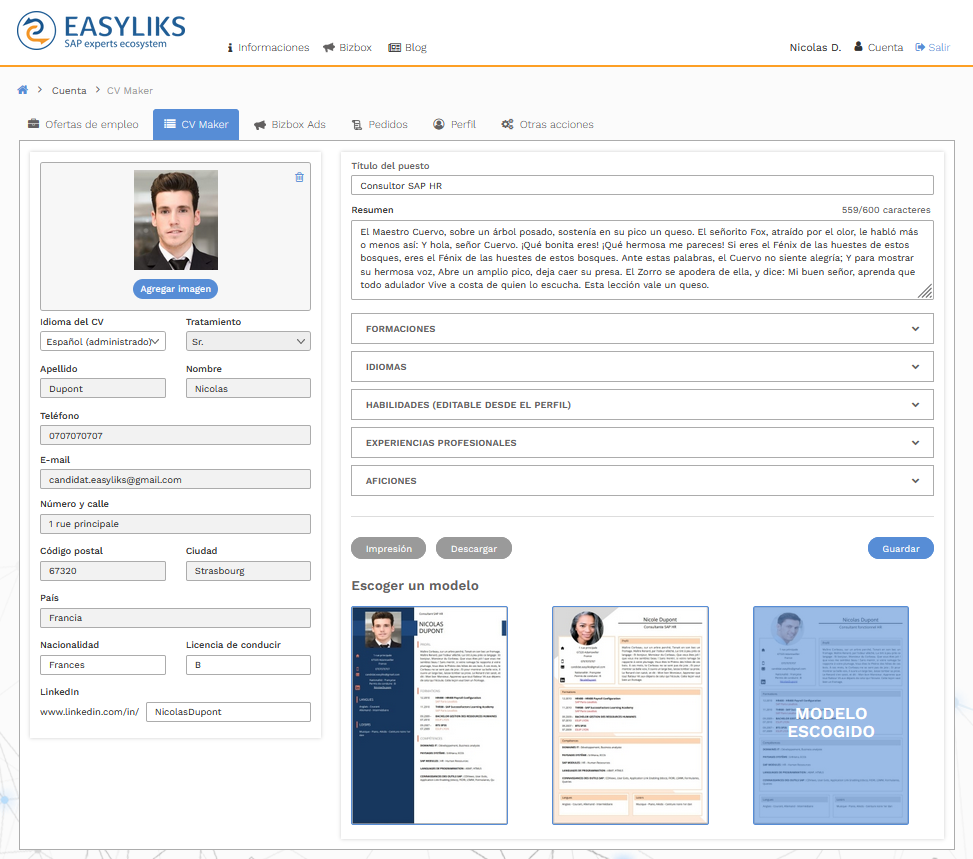Open Bizbox from the top navigation
The width and height of the screenshot is (973, 859).
click(347, 47)
